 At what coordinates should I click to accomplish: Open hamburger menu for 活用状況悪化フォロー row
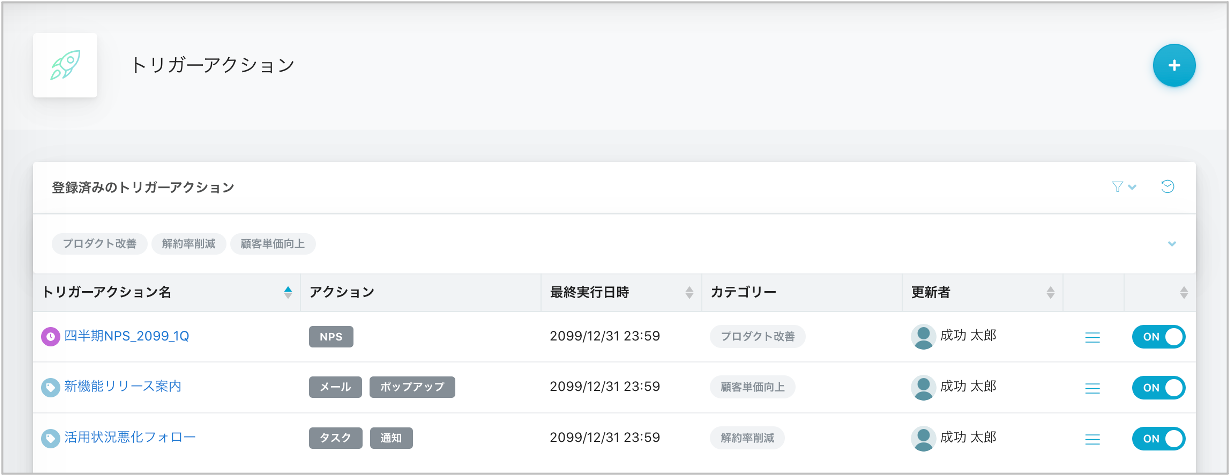pos(1093,439)
